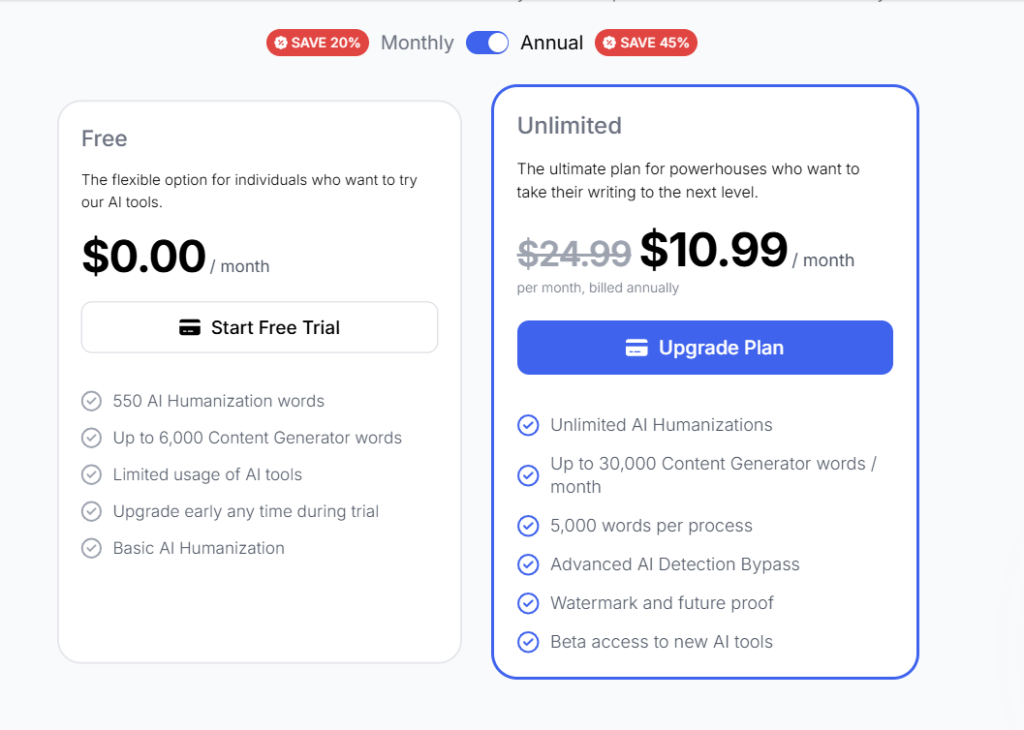The width and height of the screenshot is (1024, 730).
Task: Click checkmark beside Unlimited AI Humanizations
Action: click(528, 425)
